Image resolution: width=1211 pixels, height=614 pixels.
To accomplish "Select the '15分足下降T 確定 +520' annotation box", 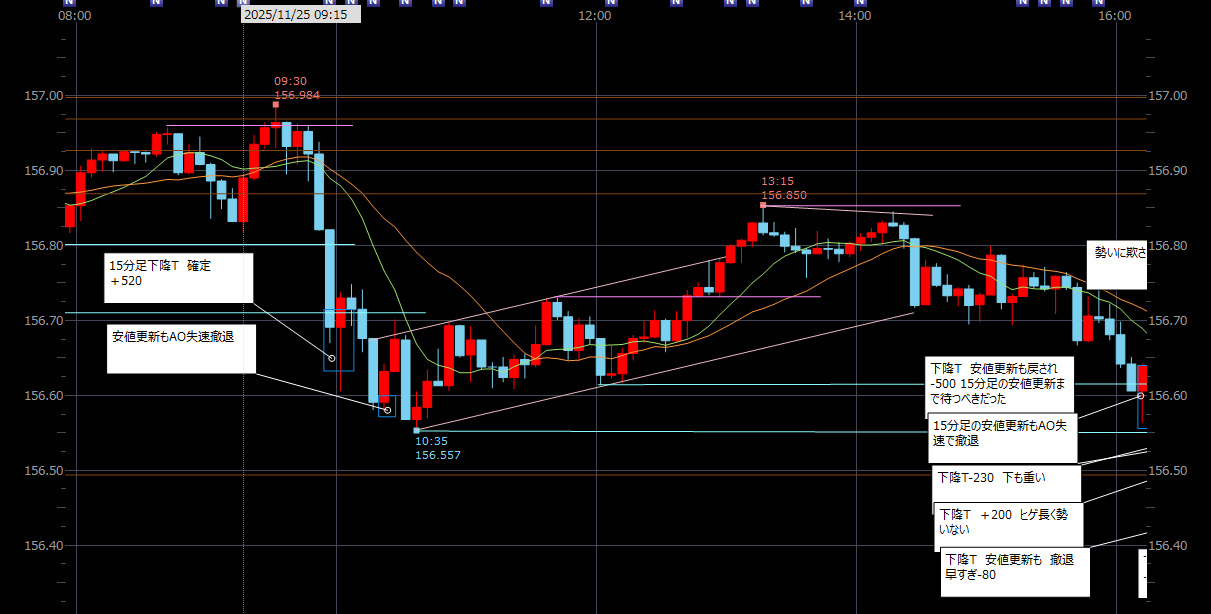I will click(x=180, y=277).
